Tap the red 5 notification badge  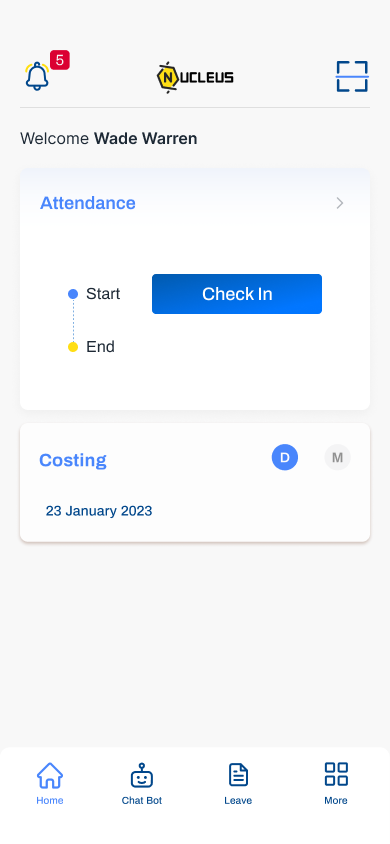pos(60,60)
